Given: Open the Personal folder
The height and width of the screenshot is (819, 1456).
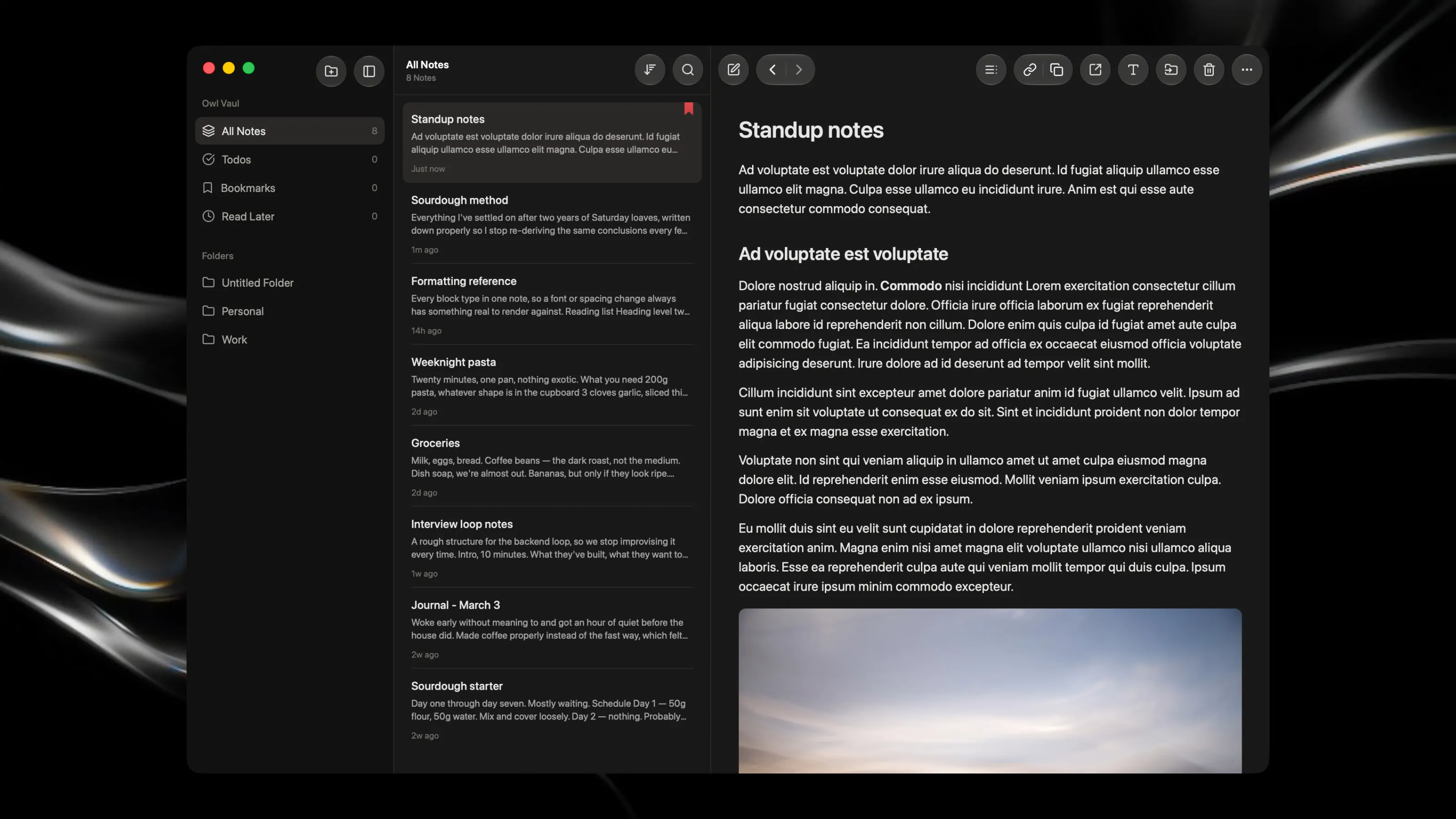Looking at the screenshot, I should [x=290, y=311].
